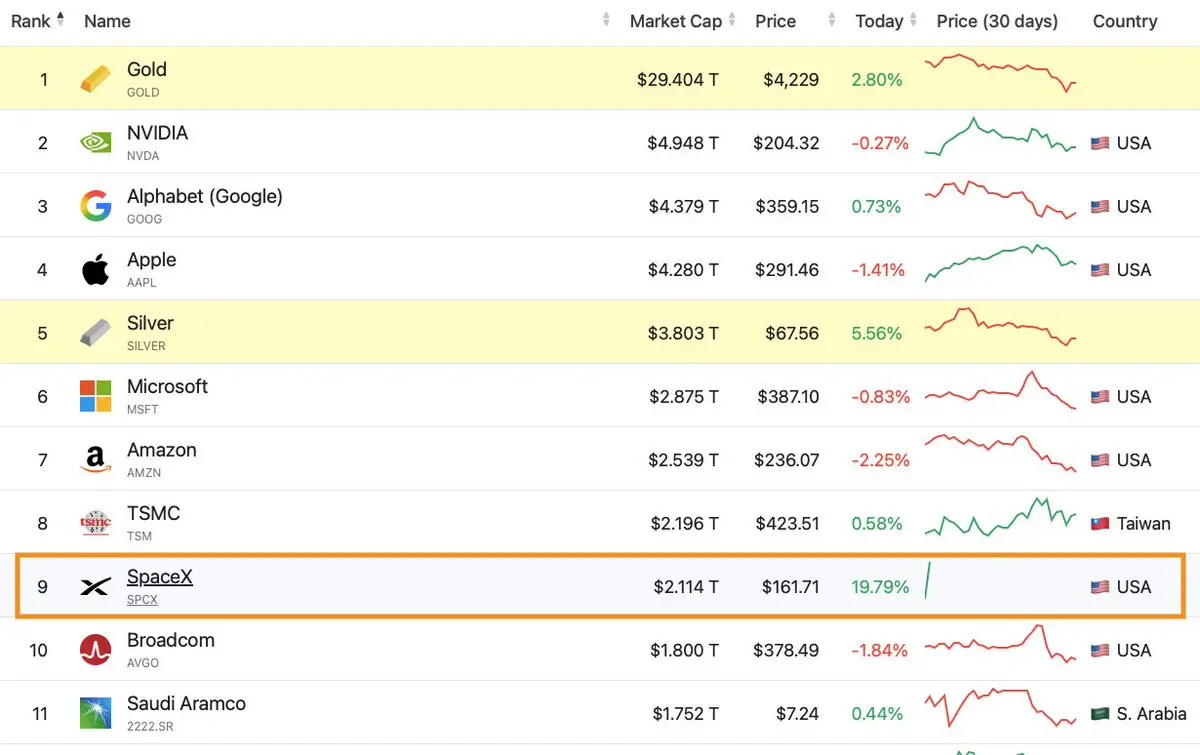Click the USA flag in SpaceX row
The image size is (1200, 755).
coord(1100,587)
